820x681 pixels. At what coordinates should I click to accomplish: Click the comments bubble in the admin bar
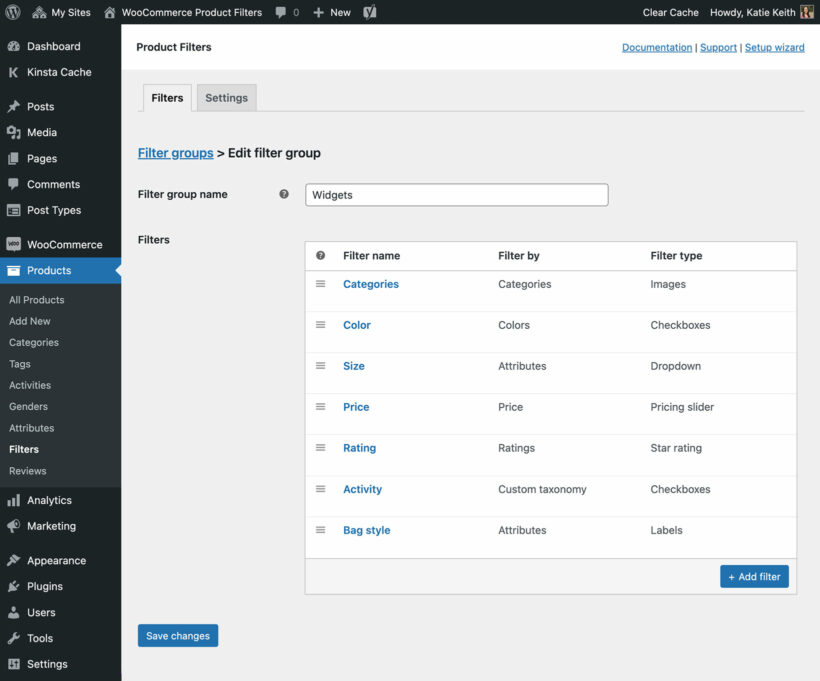[x=282, y=12]
